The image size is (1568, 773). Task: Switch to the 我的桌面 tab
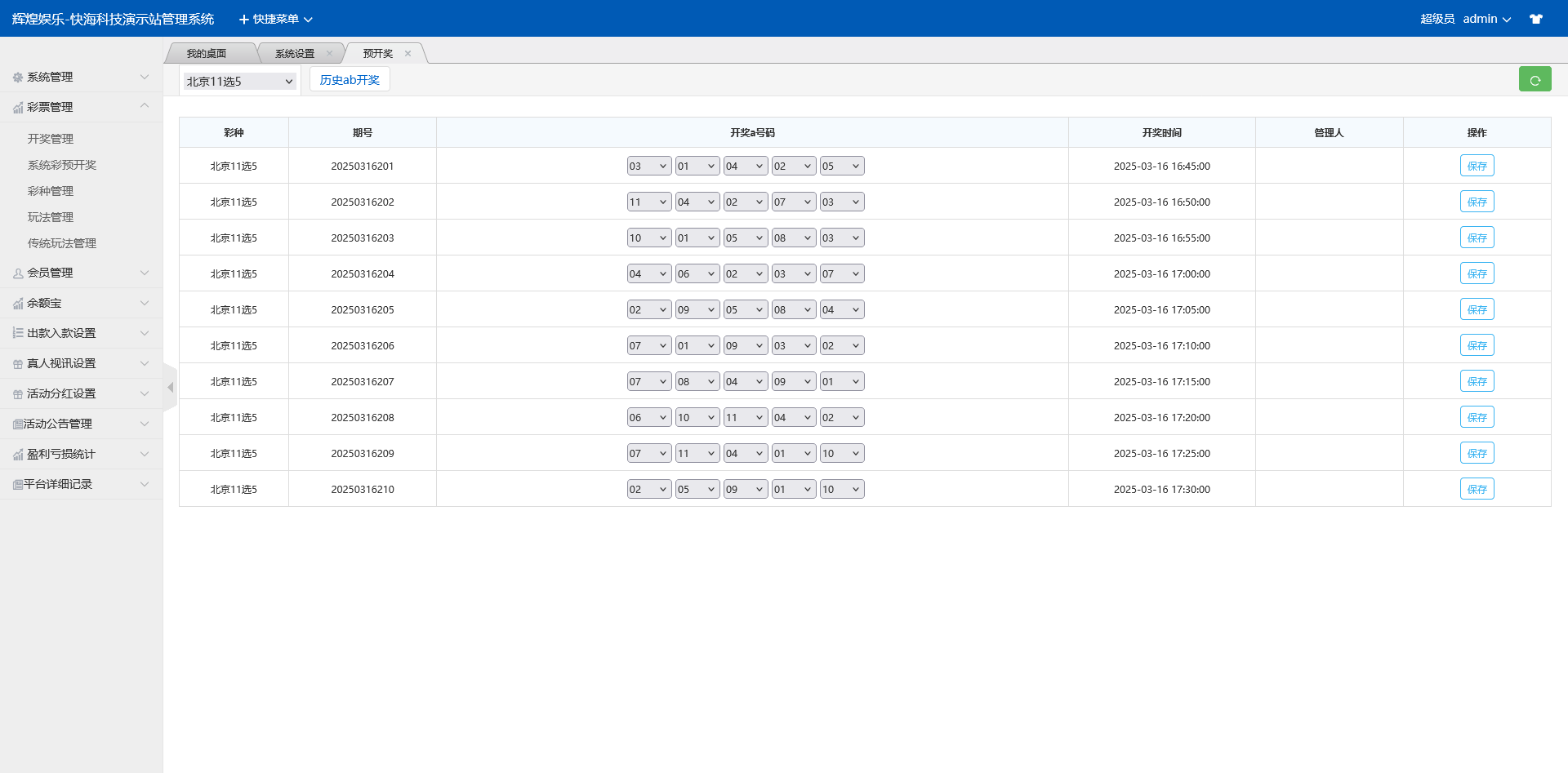(207, 54)
